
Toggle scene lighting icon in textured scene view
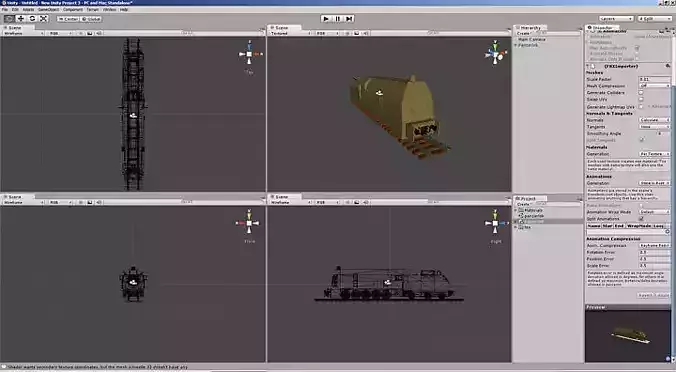347,33
